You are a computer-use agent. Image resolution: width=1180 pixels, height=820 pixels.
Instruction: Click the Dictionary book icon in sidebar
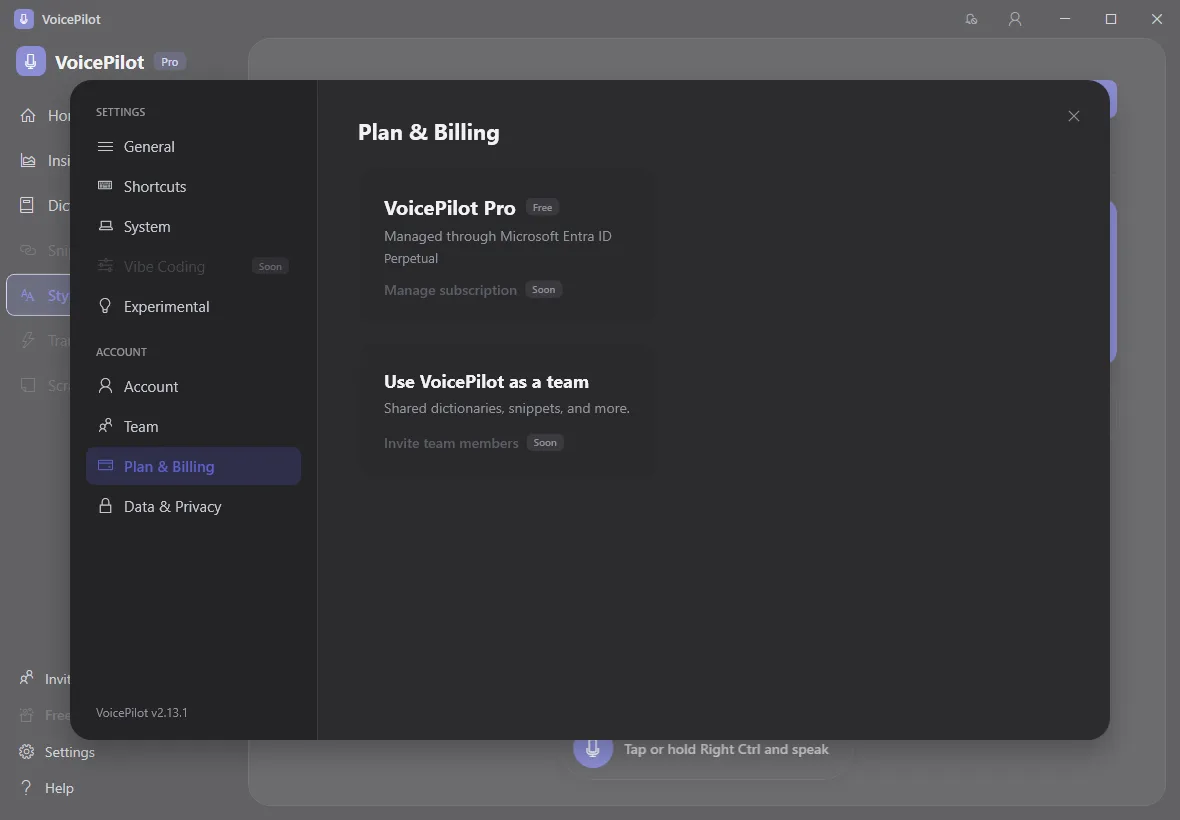27,205
